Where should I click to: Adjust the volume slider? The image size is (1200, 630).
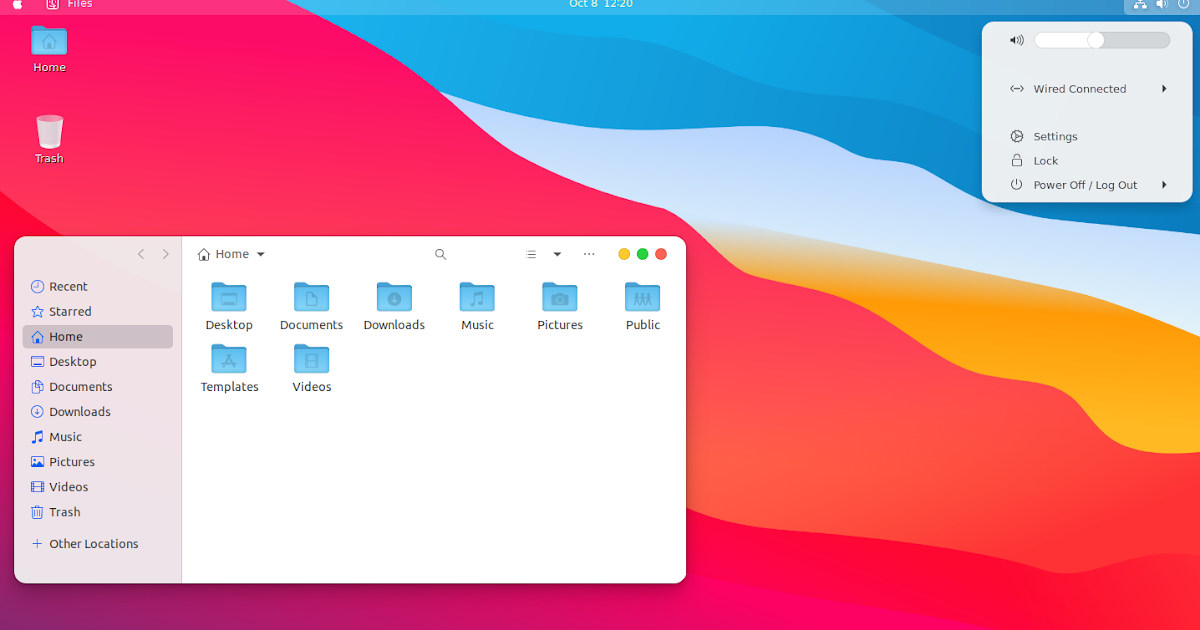(x=1095, y=39)
